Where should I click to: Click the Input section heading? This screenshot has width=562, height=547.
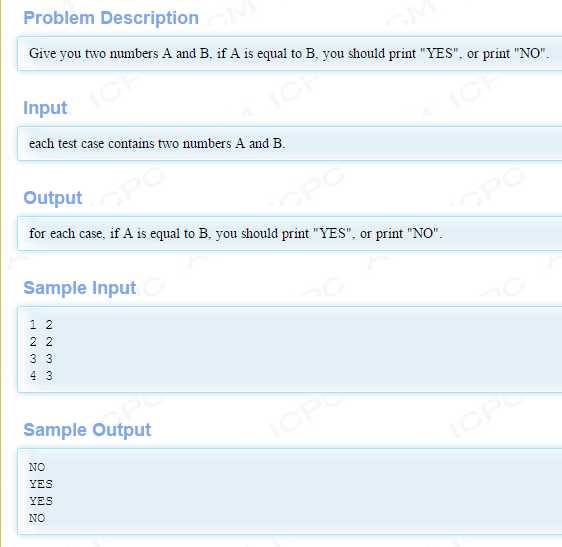click(x=45, y=108)
